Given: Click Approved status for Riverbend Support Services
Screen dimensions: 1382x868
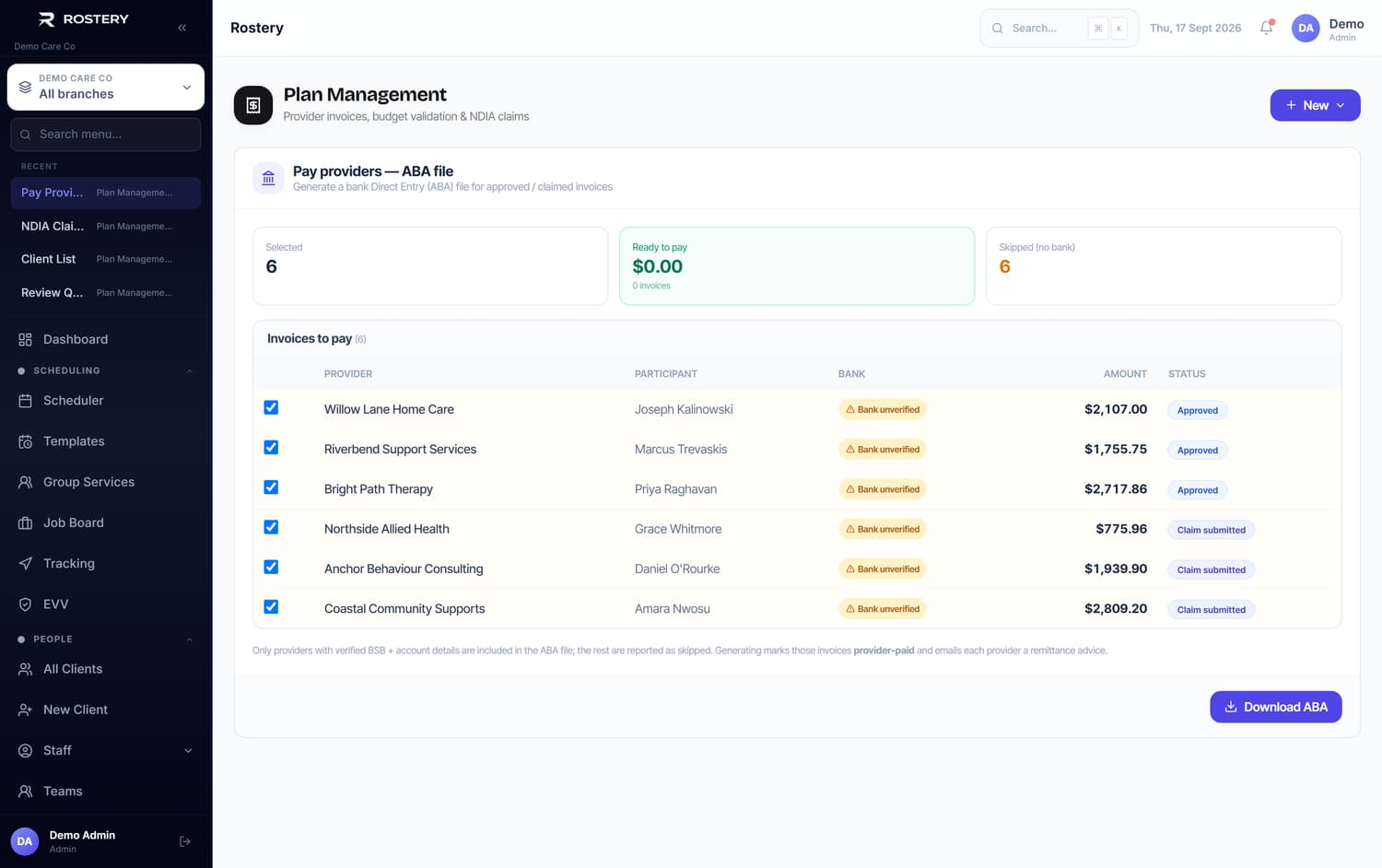Looking at the screenshot, I should 1197,450.
